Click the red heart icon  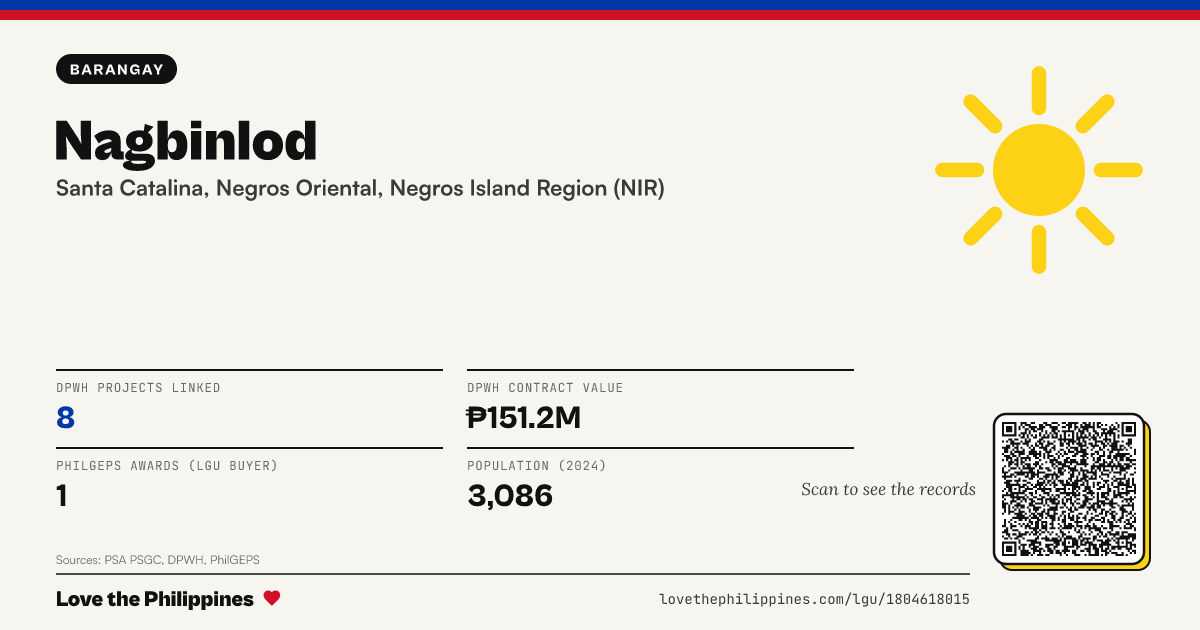click(272, 599)
